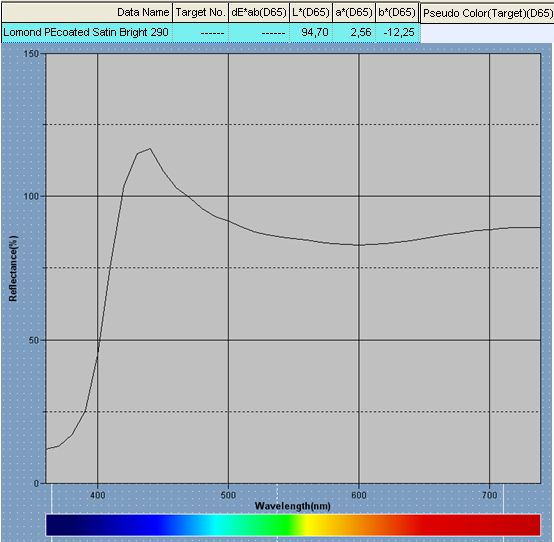Select the Lomond PEcoated Satin Bright 290 row

[211, 33]
